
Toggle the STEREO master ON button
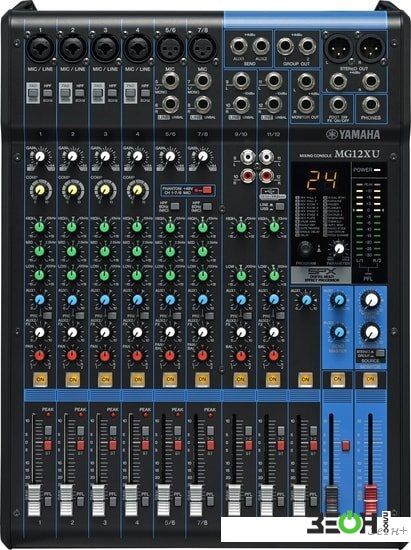[370, 379]
